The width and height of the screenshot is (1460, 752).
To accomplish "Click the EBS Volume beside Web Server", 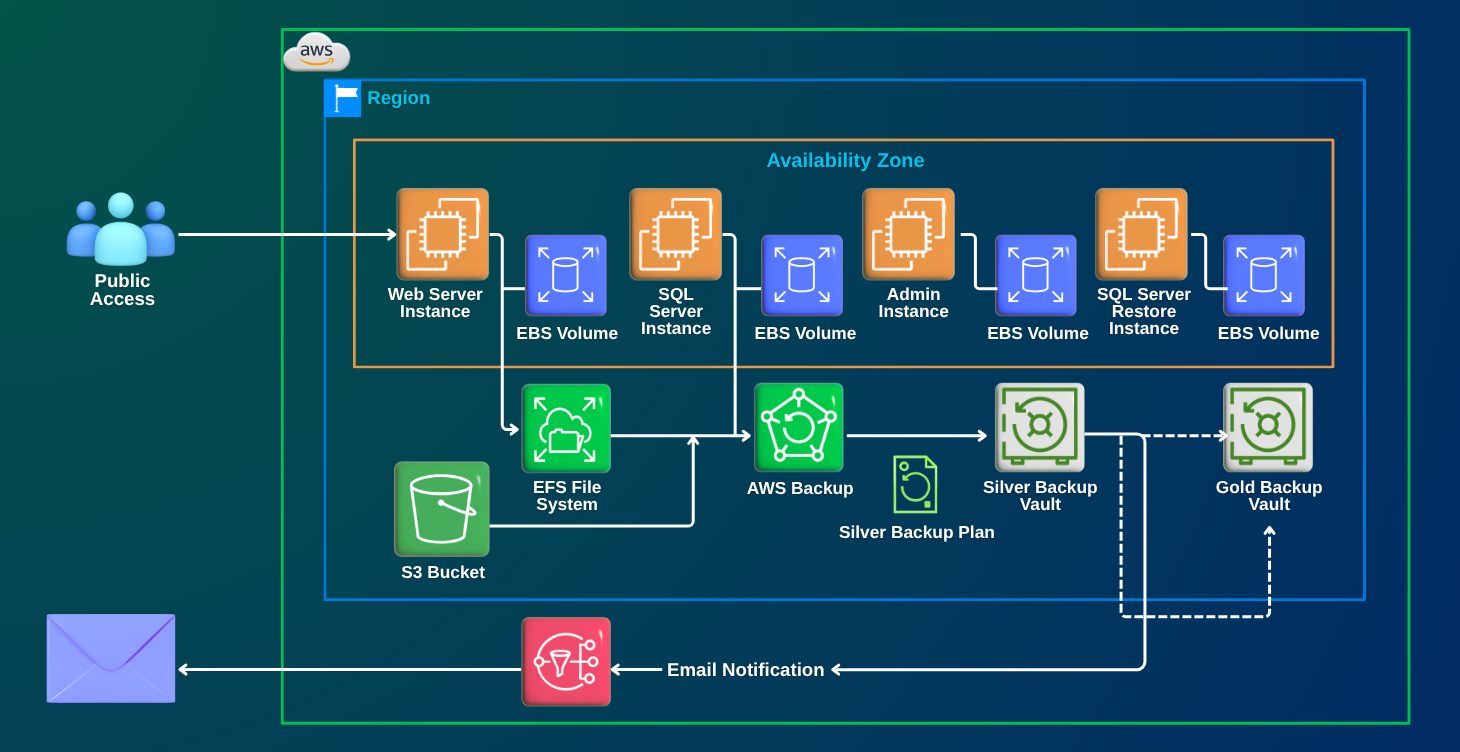I will pyautogui.click(x=566, y=276).
